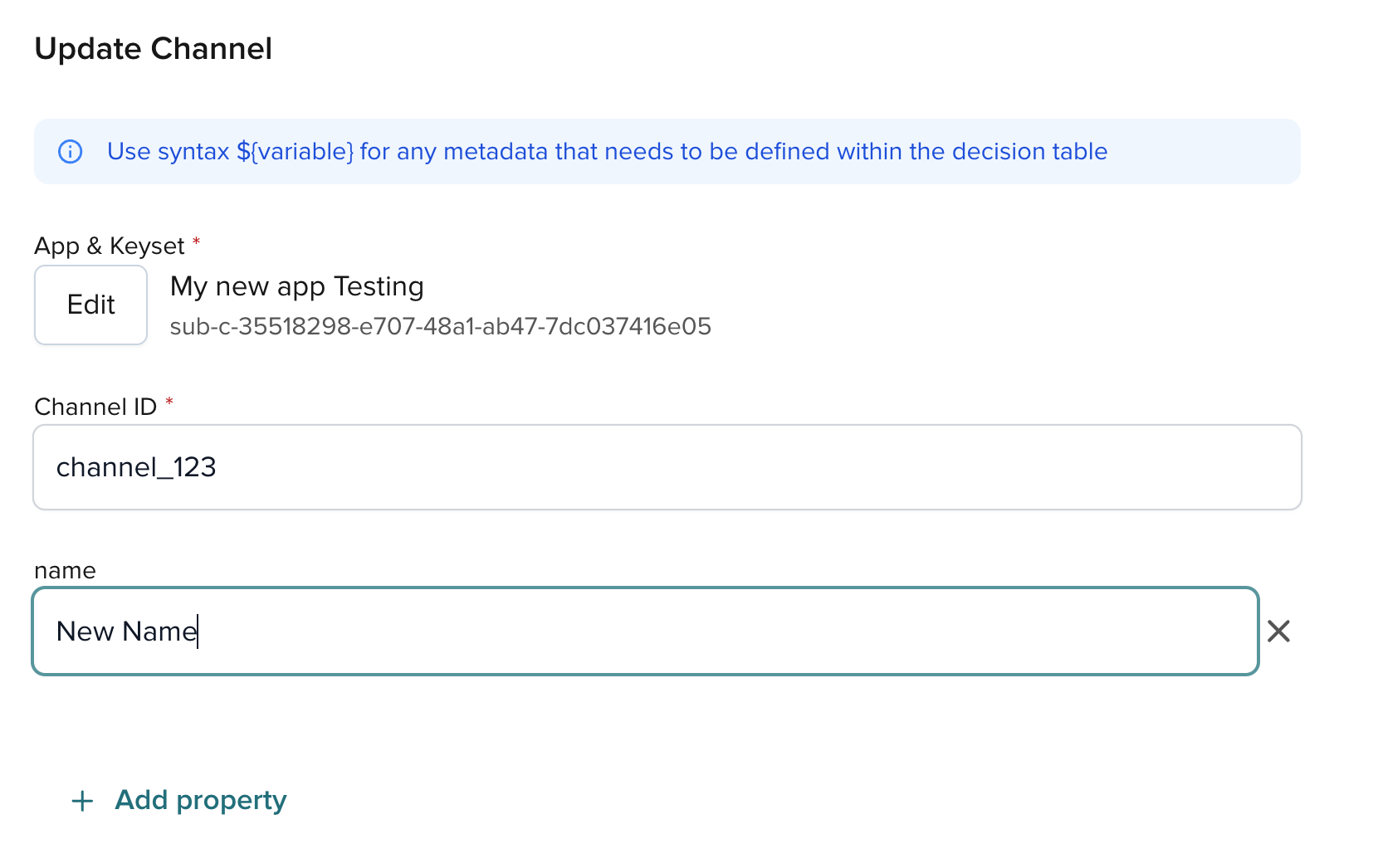The width and height of the screenshot is (1378, 868).
Task: Select the circled information symbol
Action: 71,151
